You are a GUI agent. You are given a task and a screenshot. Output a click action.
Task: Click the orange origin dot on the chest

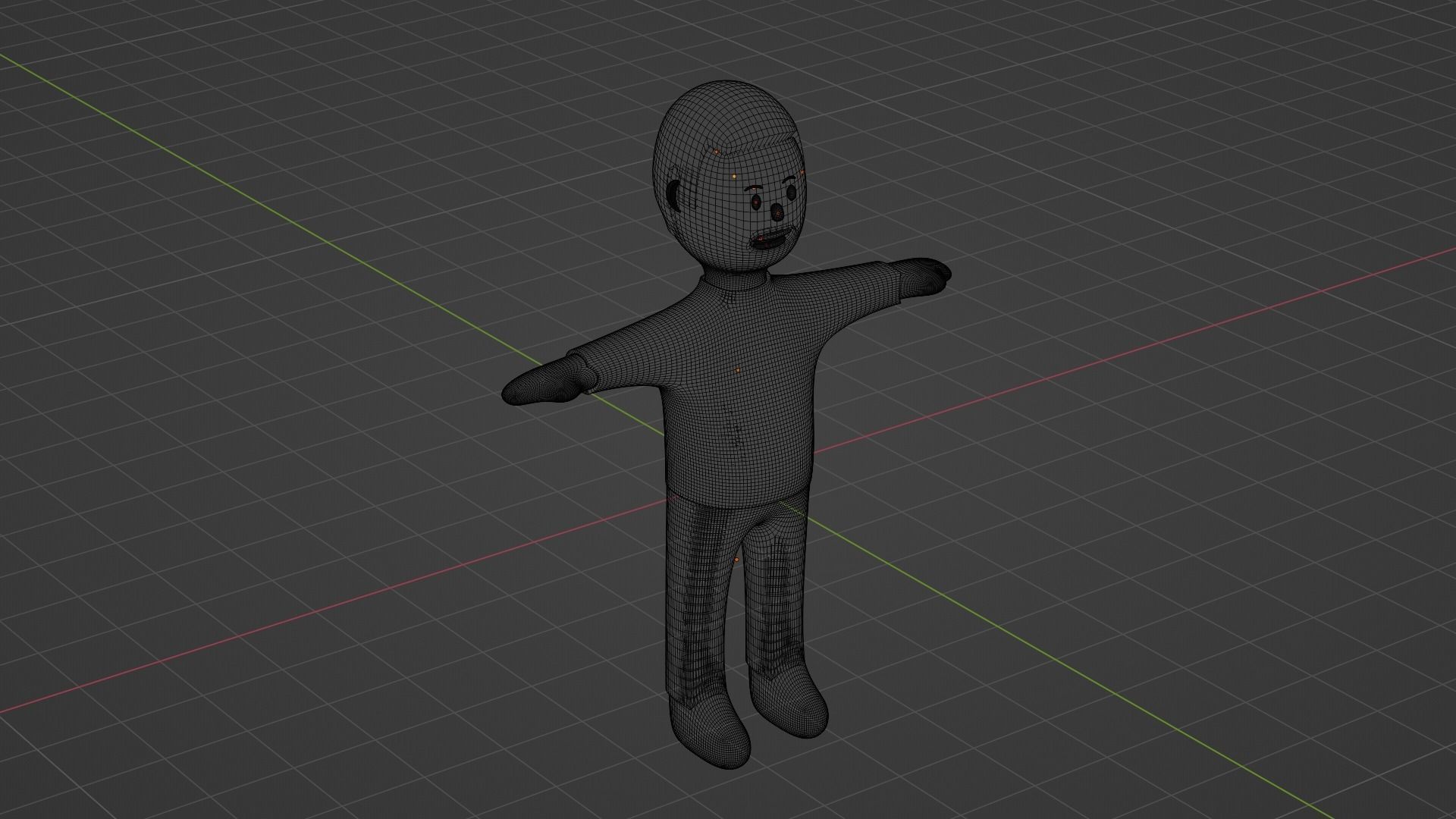738,370
